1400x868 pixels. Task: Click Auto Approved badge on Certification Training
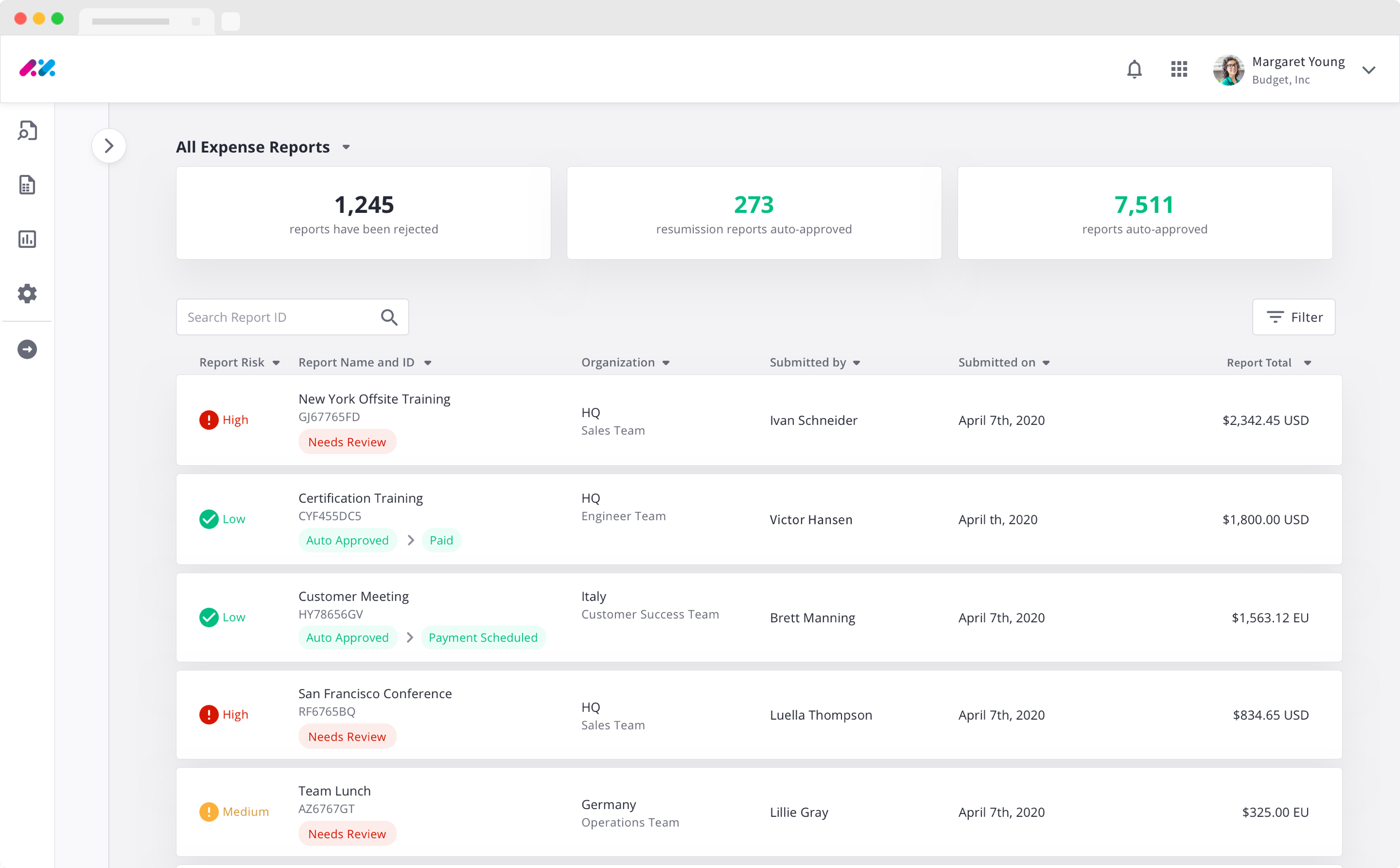pyautogui.click(x=347, y=540)
